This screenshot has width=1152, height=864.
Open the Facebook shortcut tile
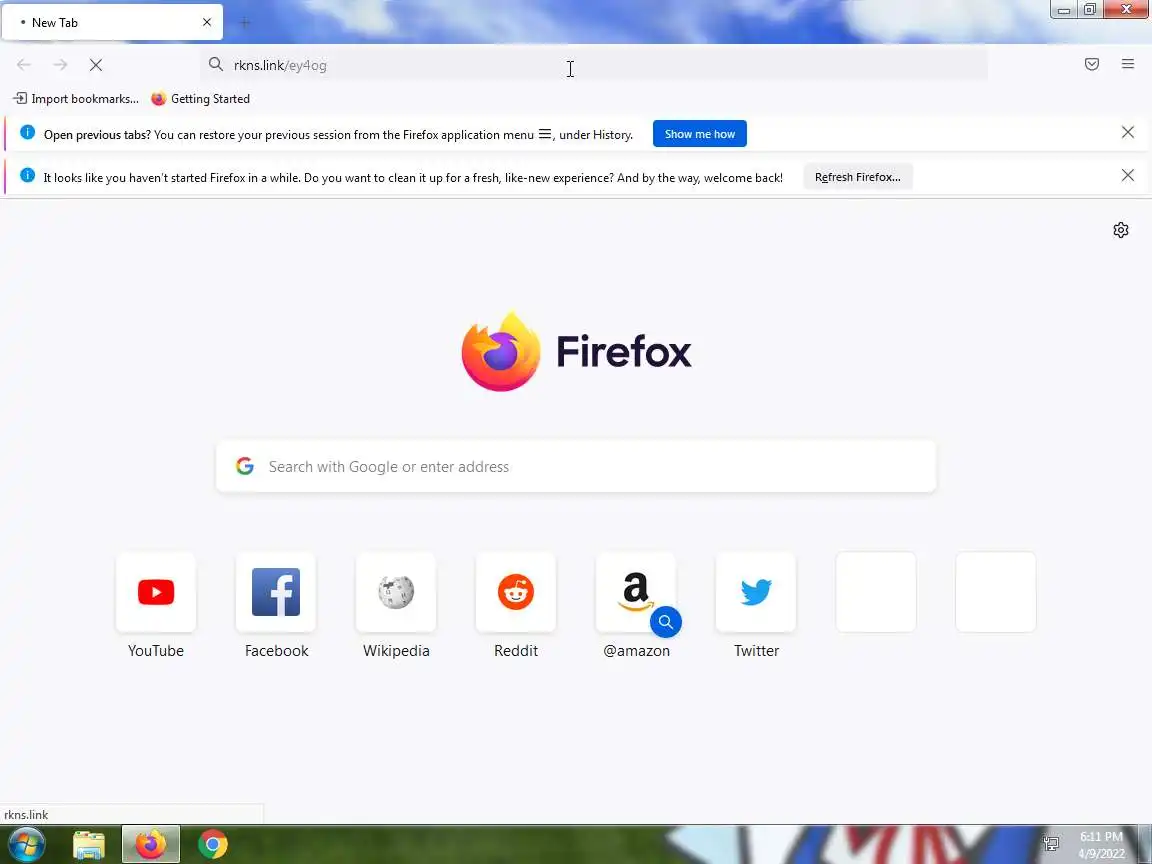coord(276,592)
